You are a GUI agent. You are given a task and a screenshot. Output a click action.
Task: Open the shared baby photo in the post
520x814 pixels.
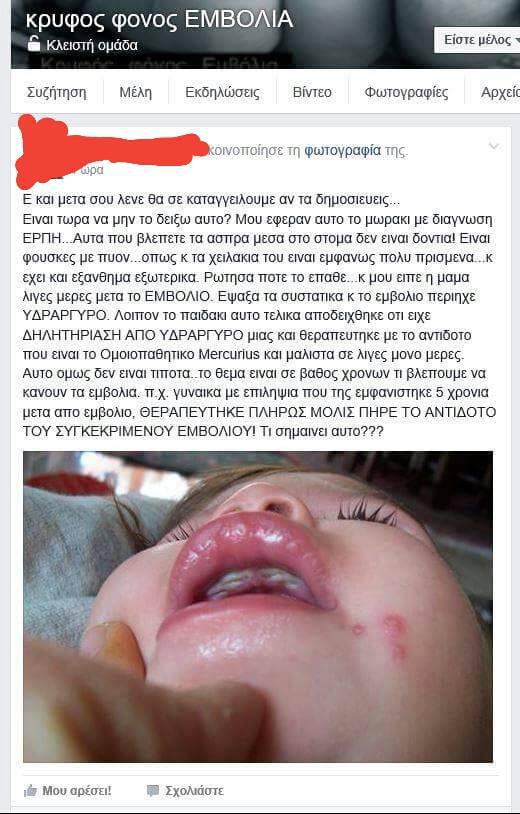click(258, 606)
